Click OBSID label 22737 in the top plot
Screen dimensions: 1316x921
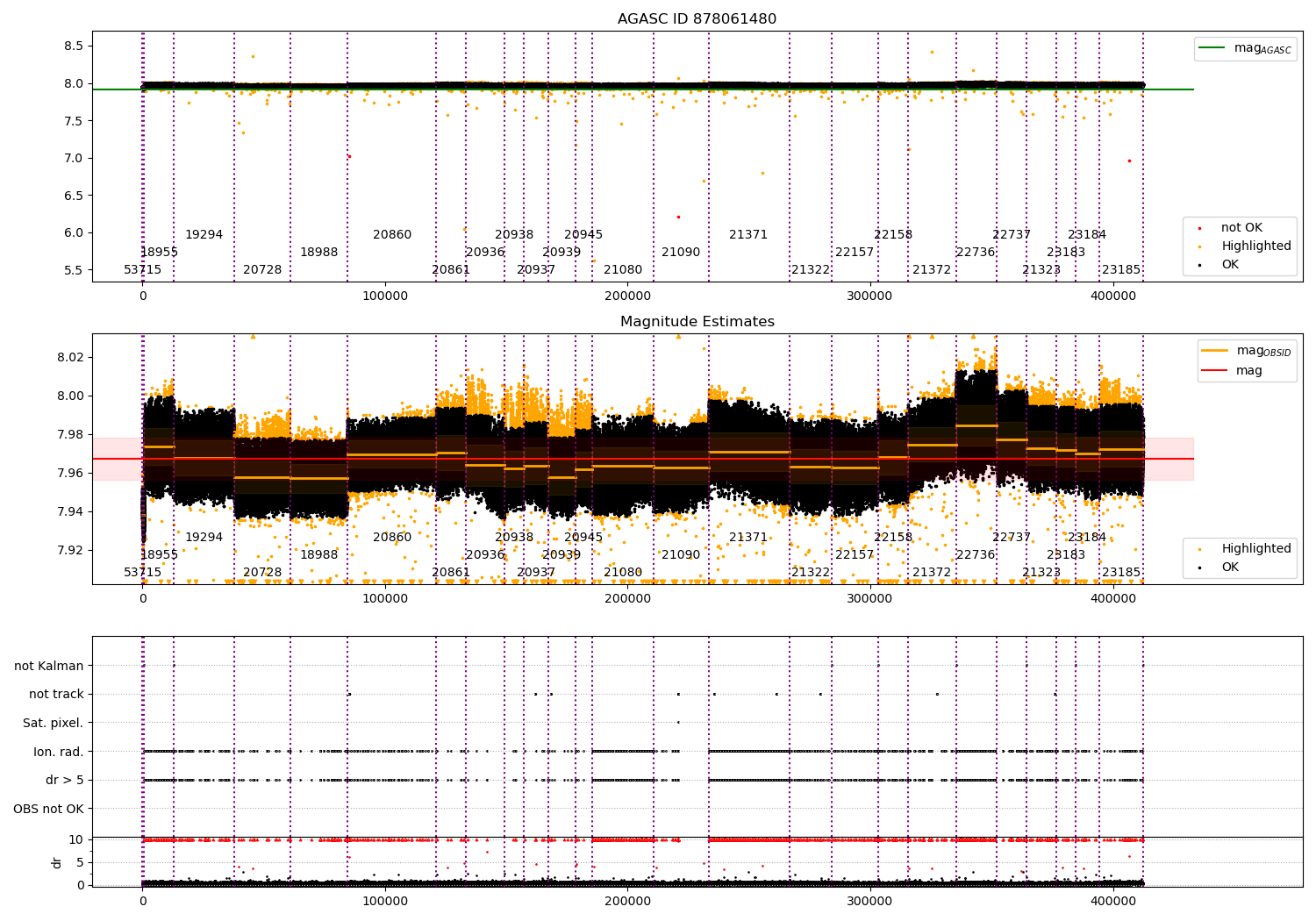coord(1012,235)
